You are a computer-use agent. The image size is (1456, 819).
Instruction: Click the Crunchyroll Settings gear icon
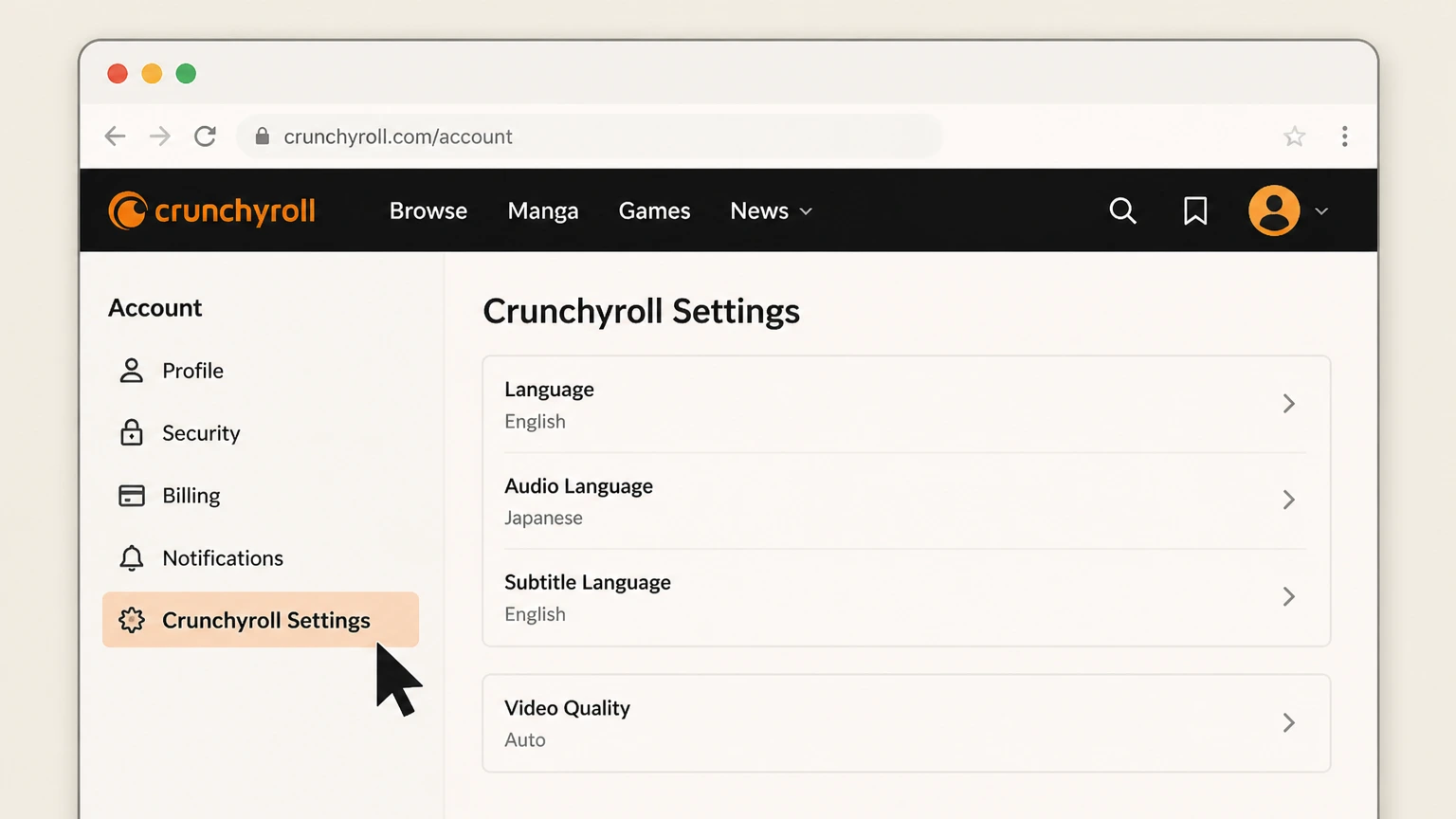132,620
